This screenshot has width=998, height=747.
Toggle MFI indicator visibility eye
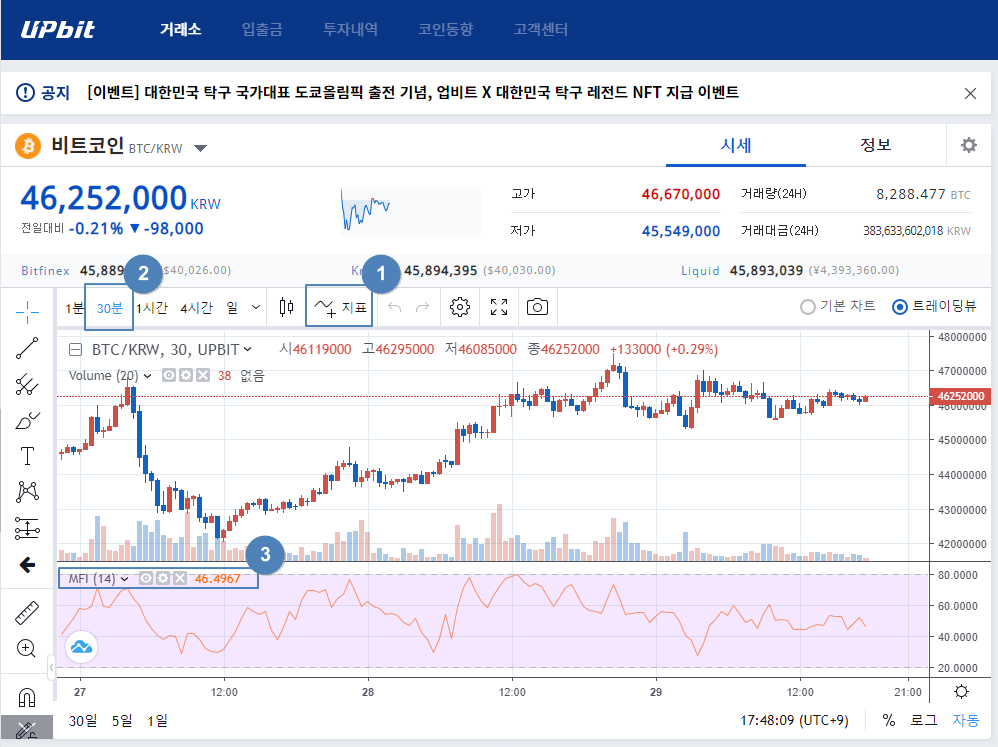146,578
